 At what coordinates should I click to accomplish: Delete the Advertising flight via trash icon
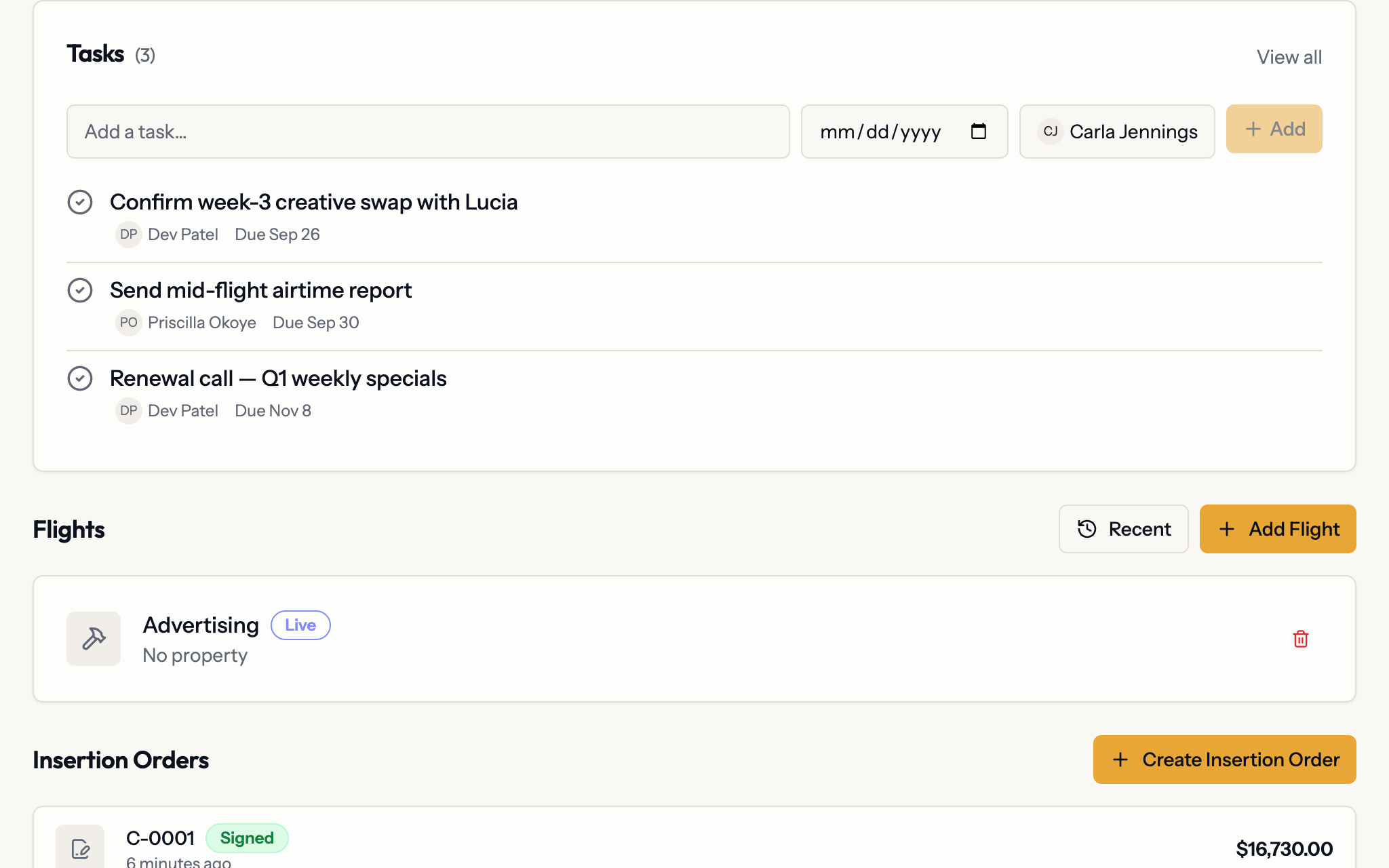pyautogui.click(x=1300, y=639)
